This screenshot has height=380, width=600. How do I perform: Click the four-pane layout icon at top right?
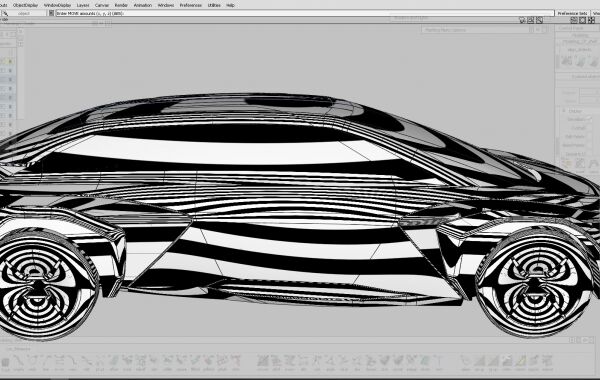coord(591,20)
